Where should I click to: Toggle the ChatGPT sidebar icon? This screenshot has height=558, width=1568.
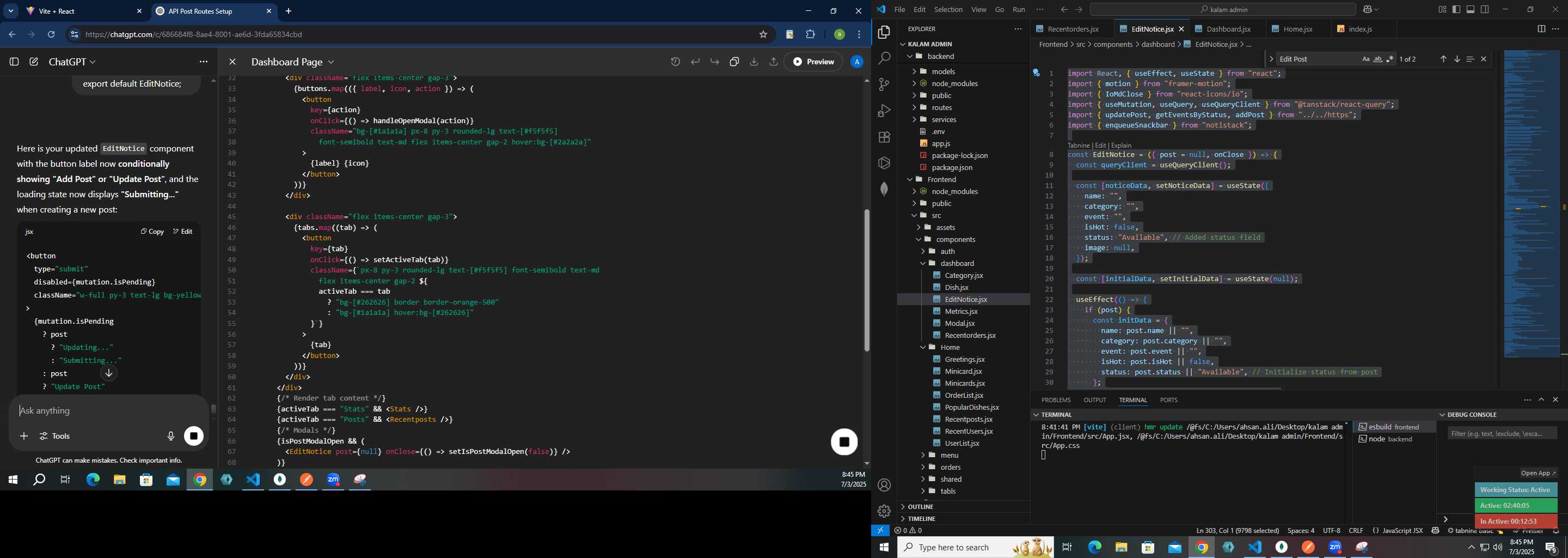click(14, 62)
